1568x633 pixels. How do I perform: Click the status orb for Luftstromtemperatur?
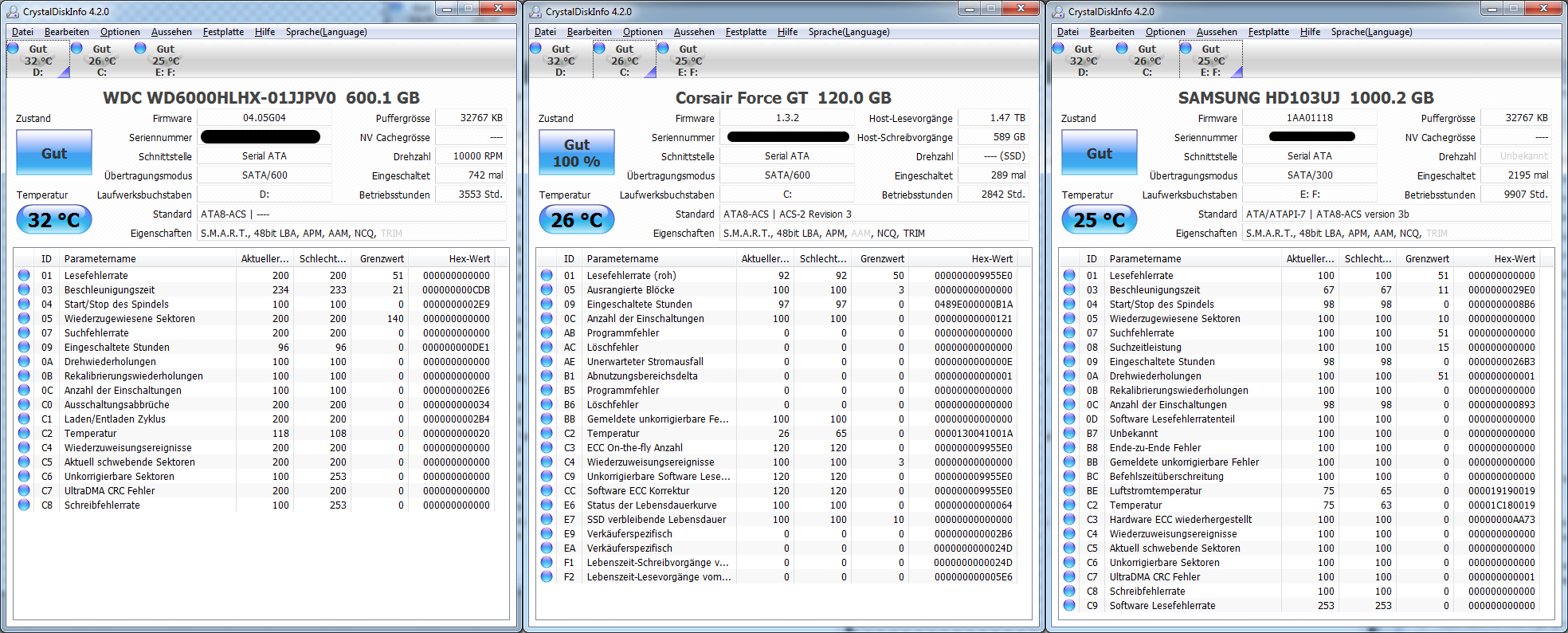coord(1069,490)
